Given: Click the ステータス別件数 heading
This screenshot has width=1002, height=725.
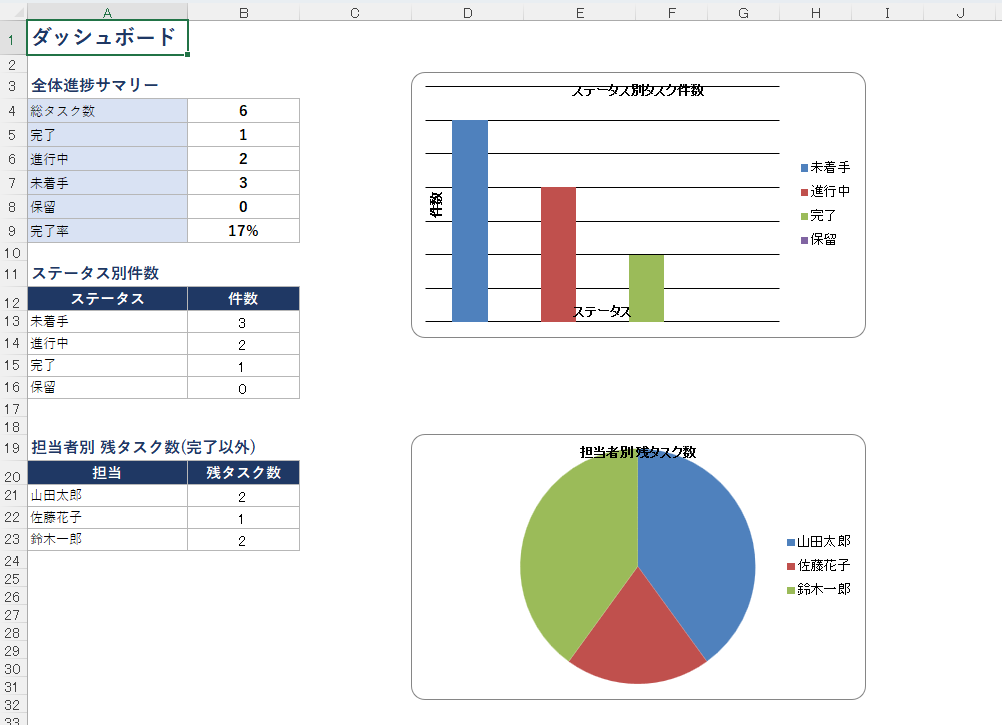Looking at the screenshot, I should pyautogui.click(x=95, y=273).
